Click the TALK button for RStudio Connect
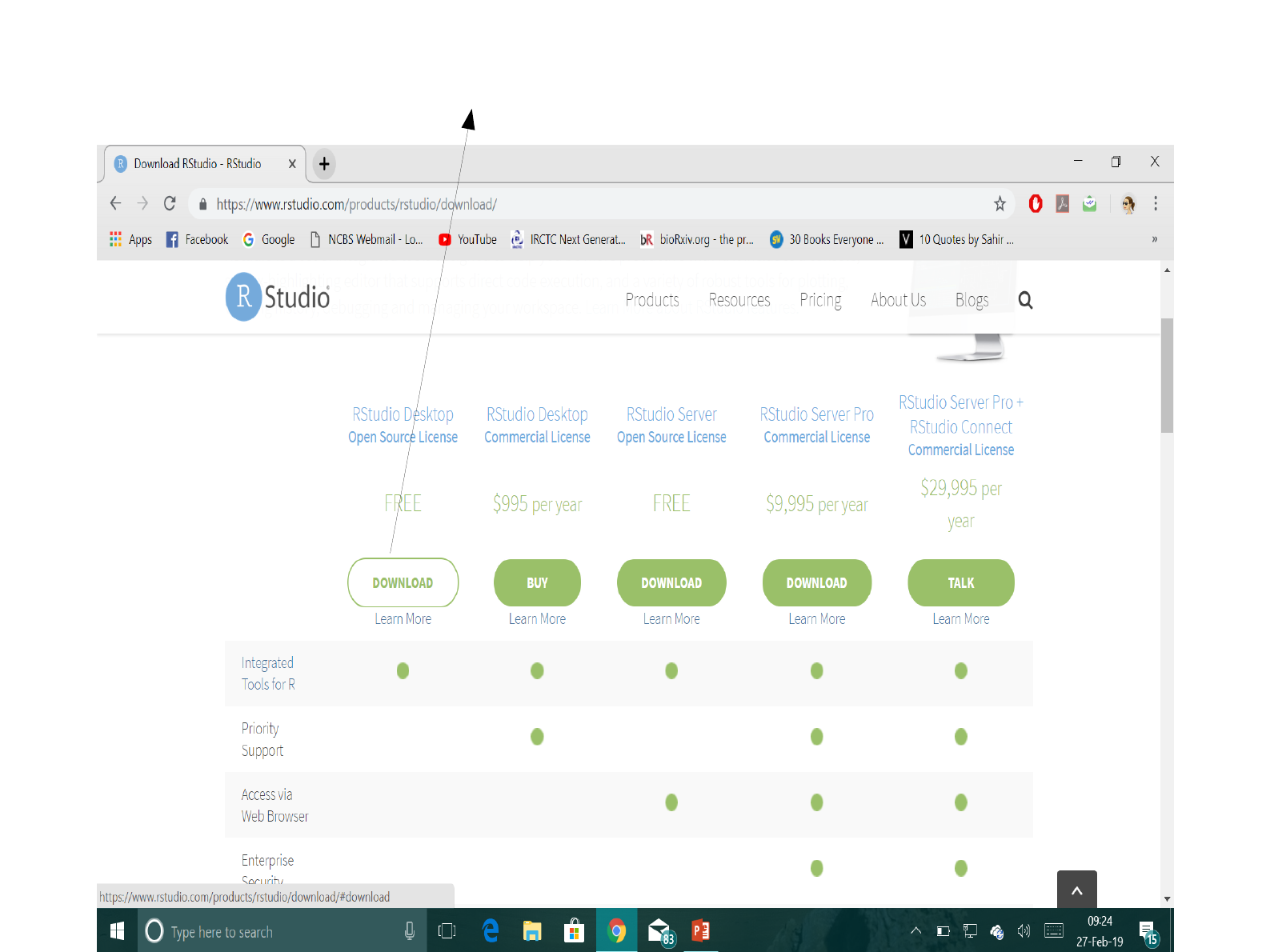 [961, 582]
